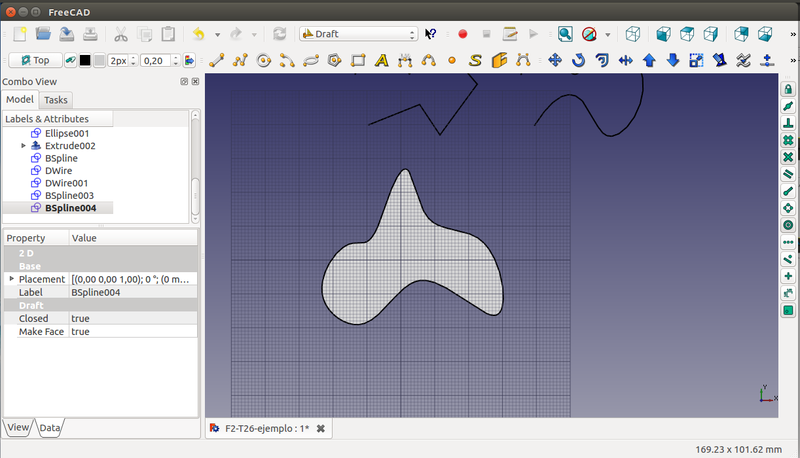Switch to the View property tab
The width and height of the screenshot is (800, 458).
pyautogui.click(x=19, y=427)
